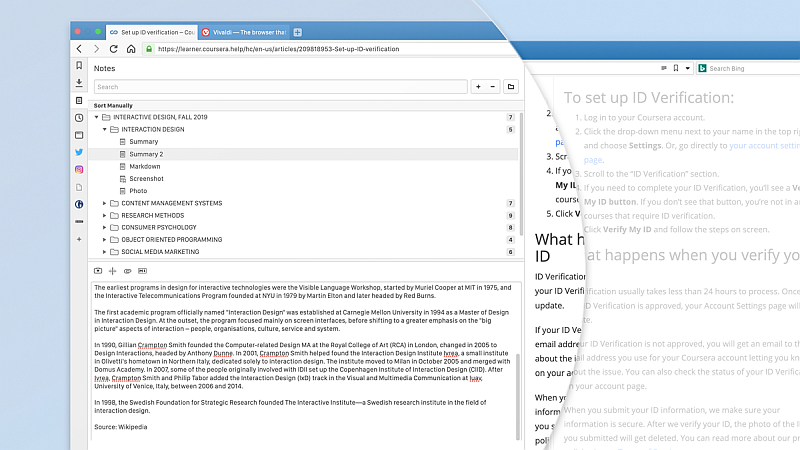The height and width of the screenshot is (450, 800).
Task: Go forward with the forward arrow
Action: click(96, 49)
